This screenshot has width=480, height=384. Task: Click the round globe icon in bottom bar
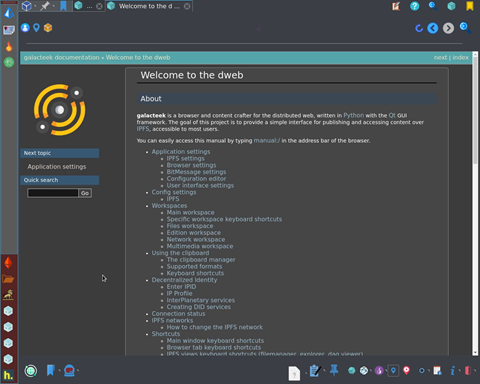click(31, 371)
